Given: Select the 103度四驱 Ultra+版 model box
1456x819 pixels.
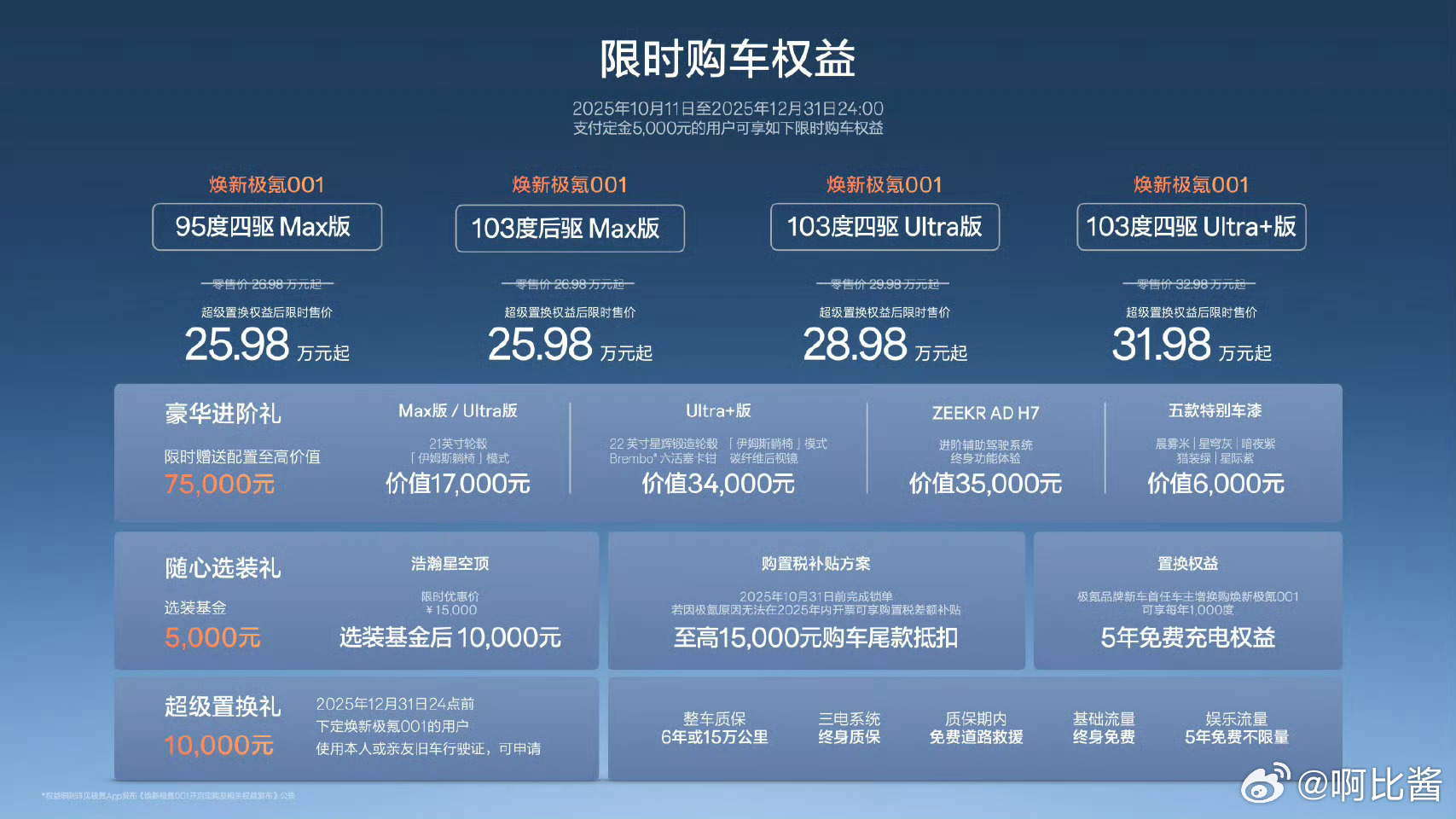Looking at the screenshot, I should click(1192, 227).
